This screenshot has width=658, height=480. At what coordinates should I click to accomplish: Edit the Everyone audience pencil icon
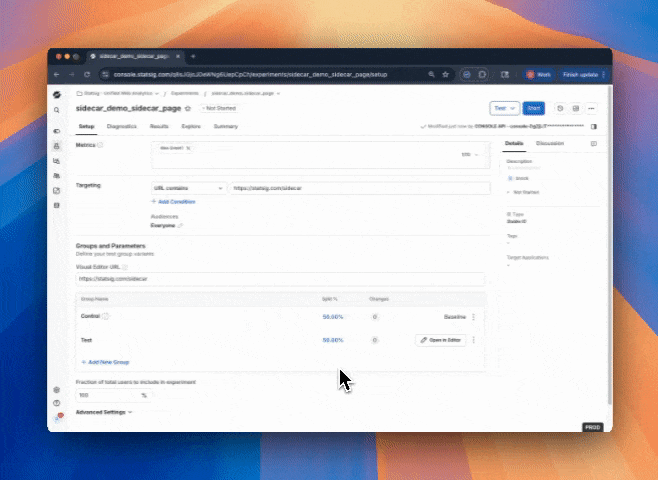(x=181, y=226)
